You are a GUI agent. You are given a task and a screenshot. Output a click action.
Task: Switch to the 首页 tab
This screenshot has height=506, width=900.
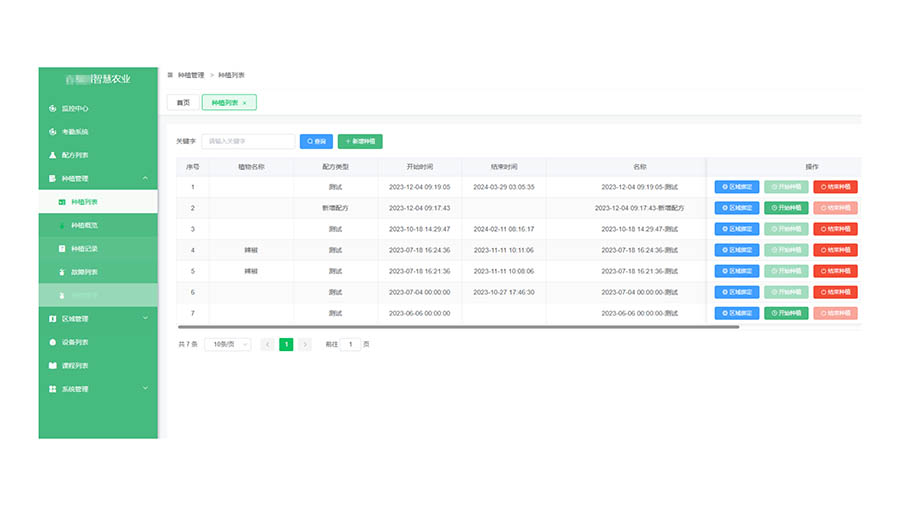[x=183, y=103]
